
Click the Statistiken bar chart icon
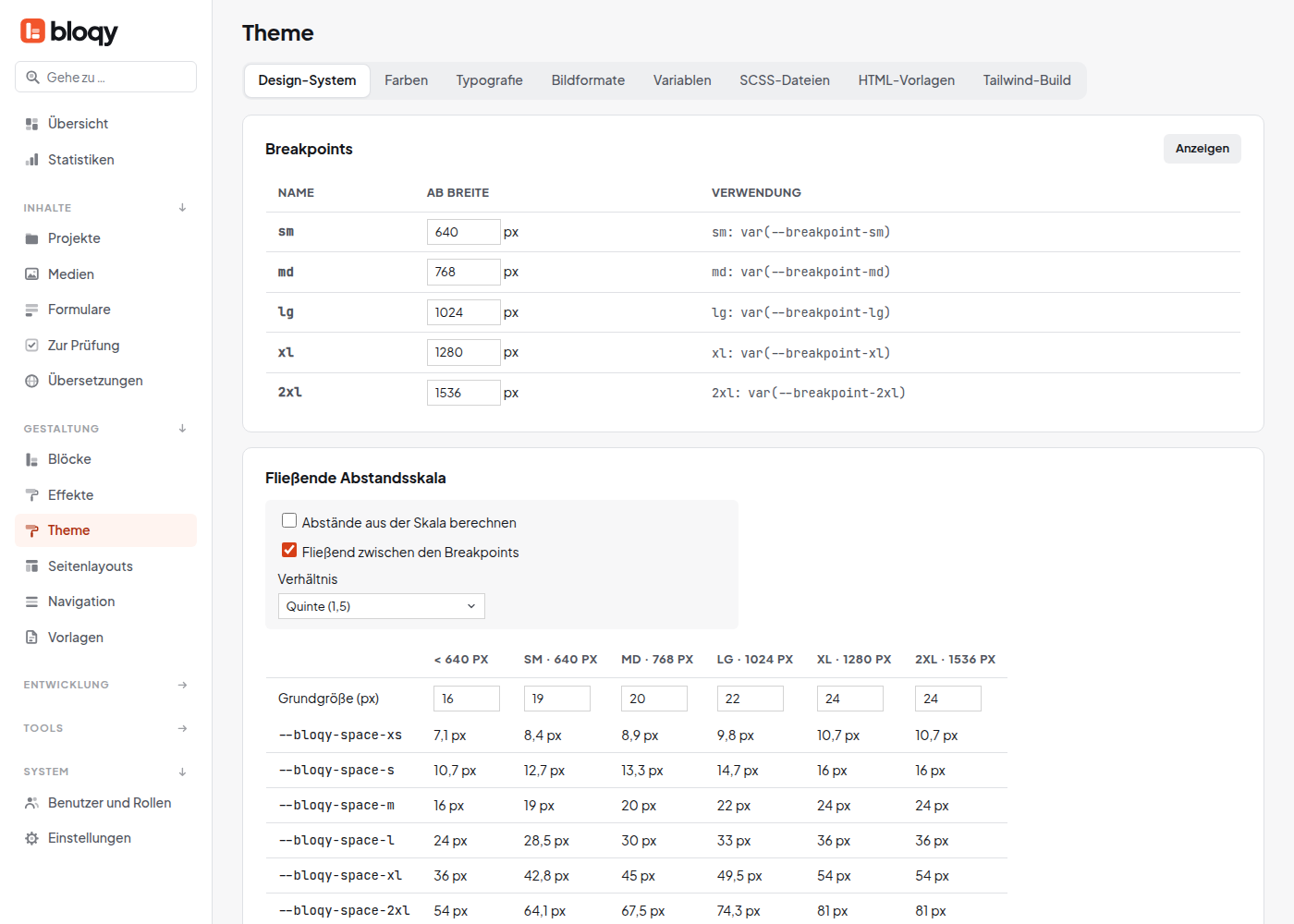pos(31,160)
